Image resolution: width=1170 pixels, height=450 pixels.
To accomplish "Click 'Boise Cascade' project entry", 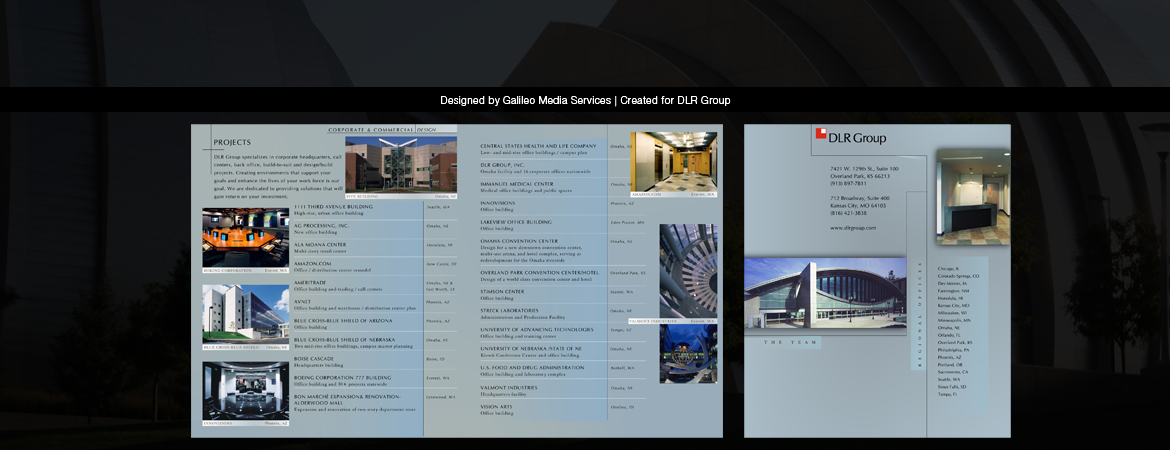I will point(319,362).
